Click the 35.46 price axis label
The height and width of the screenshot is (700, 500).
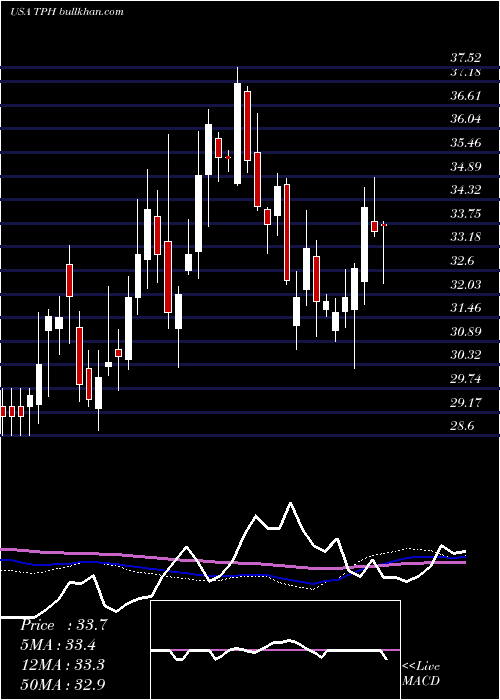[x=466, y=143]
